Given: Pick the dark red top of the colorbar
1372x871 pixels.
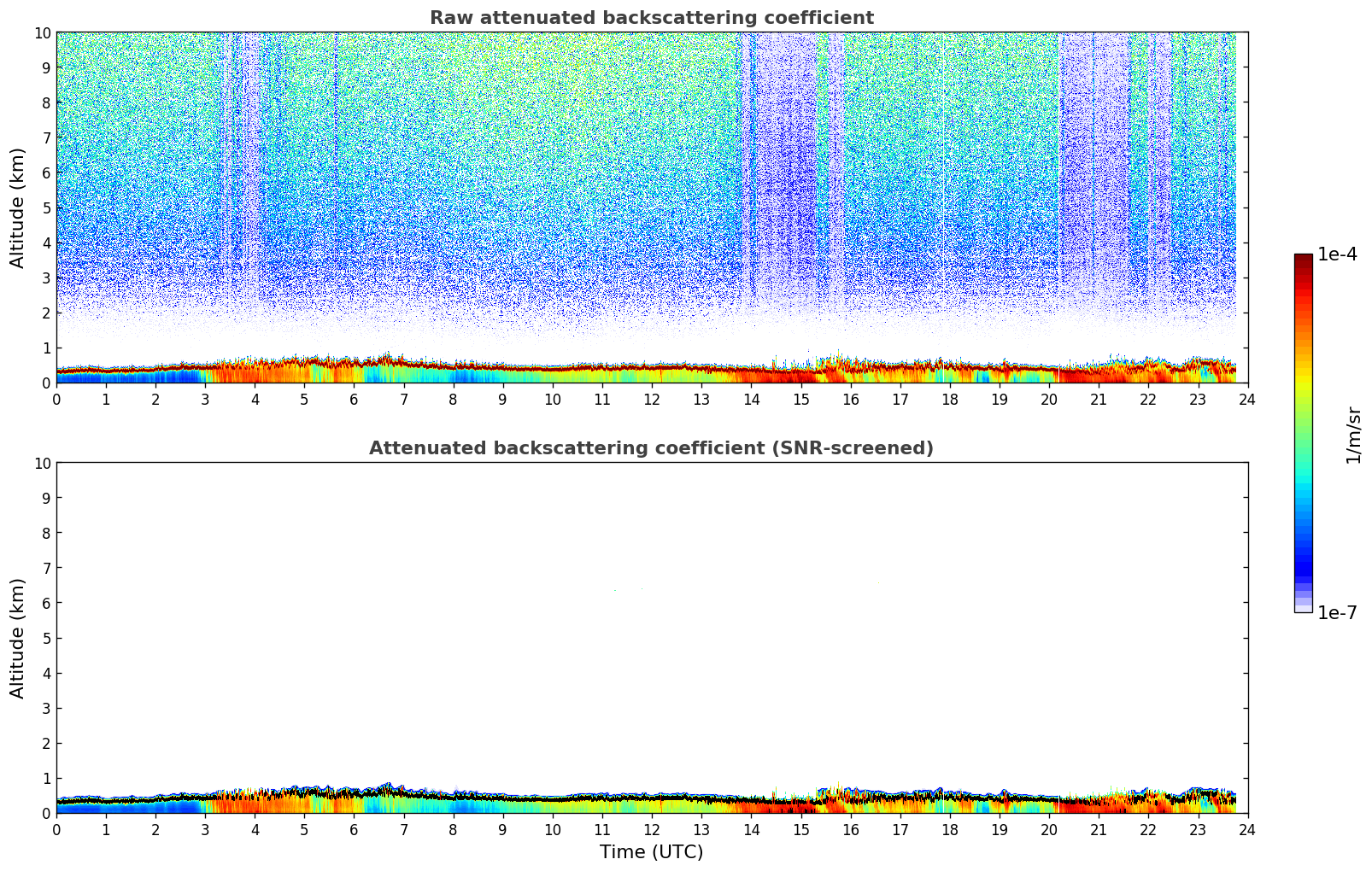Looking at the screenshot, I should click(x=1303, y=260).
